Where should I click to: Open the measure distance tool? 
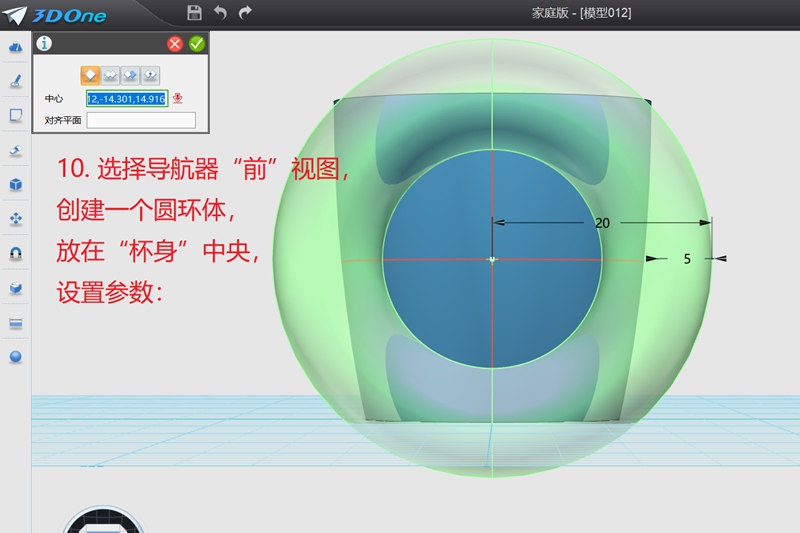point(16,322)
